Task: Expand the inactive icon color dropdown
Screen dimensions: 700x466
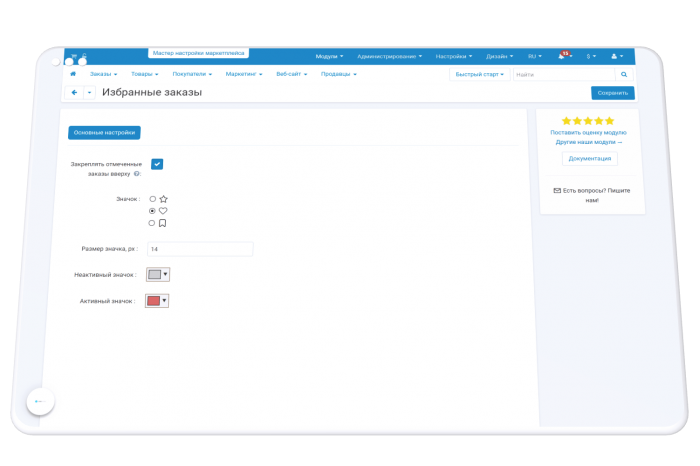Action: [x=158, y=275]
